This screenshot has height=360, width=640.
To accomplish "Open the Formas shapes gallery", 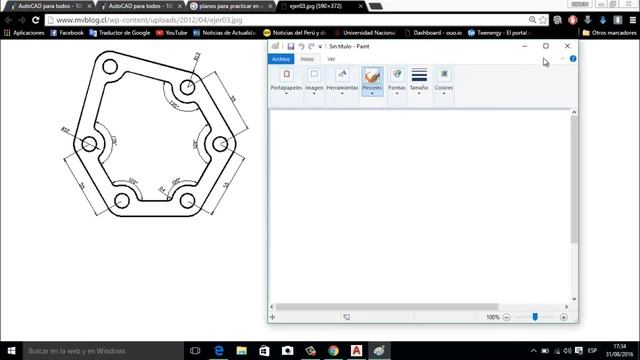I will [397, 81].
